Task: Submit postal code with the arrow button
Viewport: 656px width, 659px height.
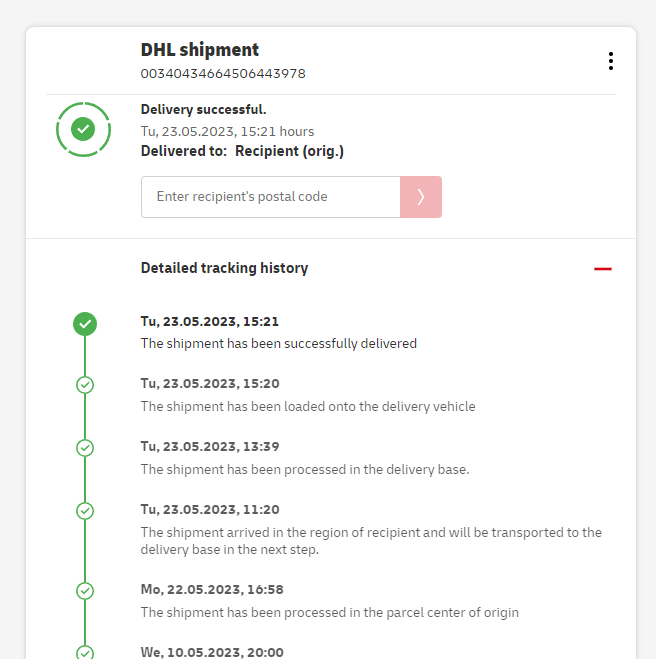Action: click(421, 197)
